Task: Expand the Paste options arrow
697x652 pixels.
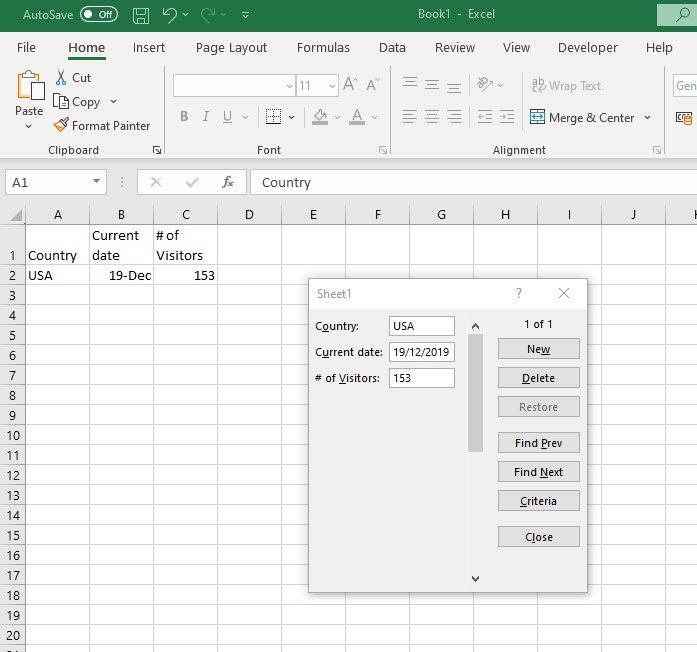Action: pos(28,127)
